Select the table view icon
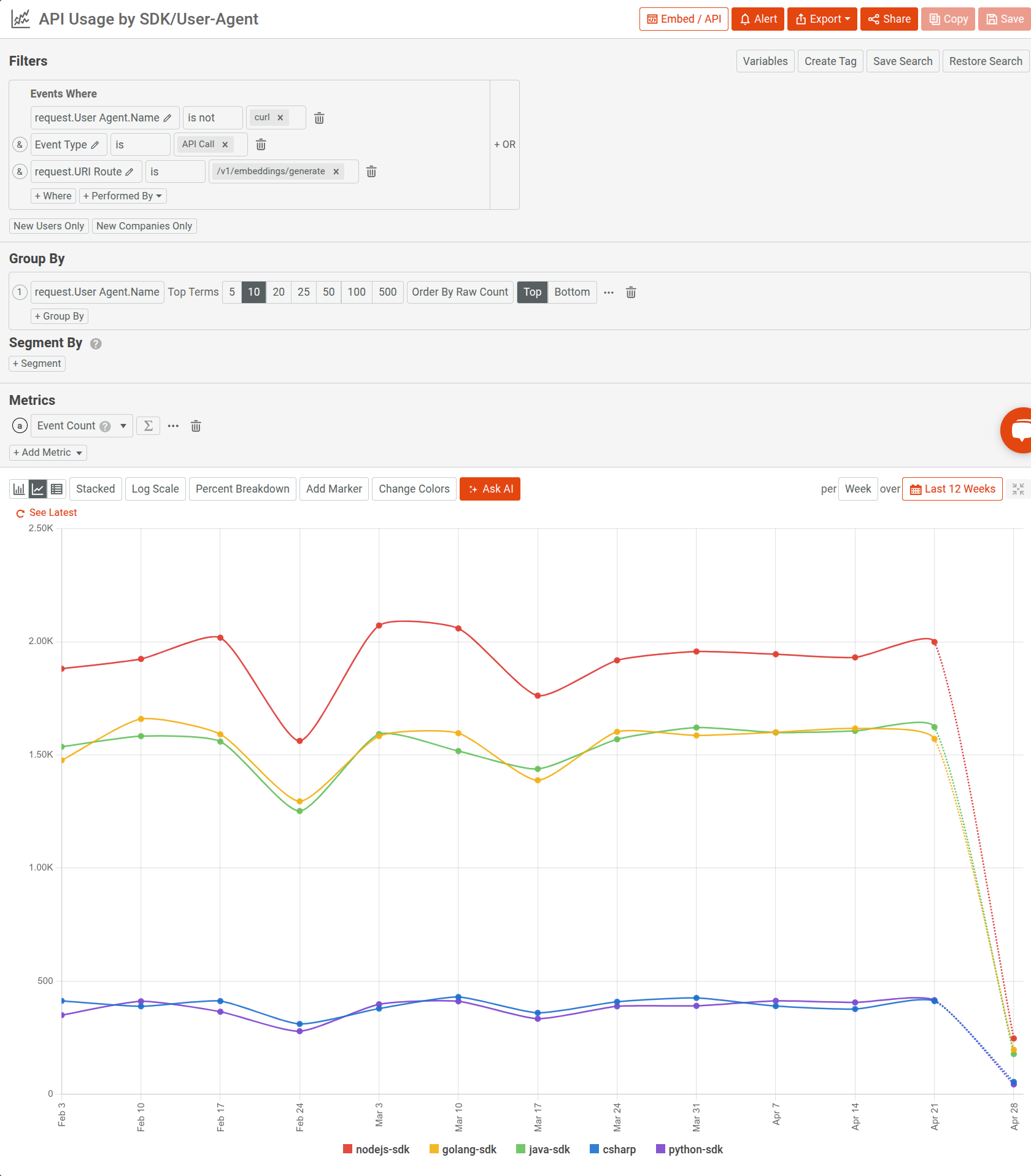This screenshot has height=1176, width=1031. (56, 489)
